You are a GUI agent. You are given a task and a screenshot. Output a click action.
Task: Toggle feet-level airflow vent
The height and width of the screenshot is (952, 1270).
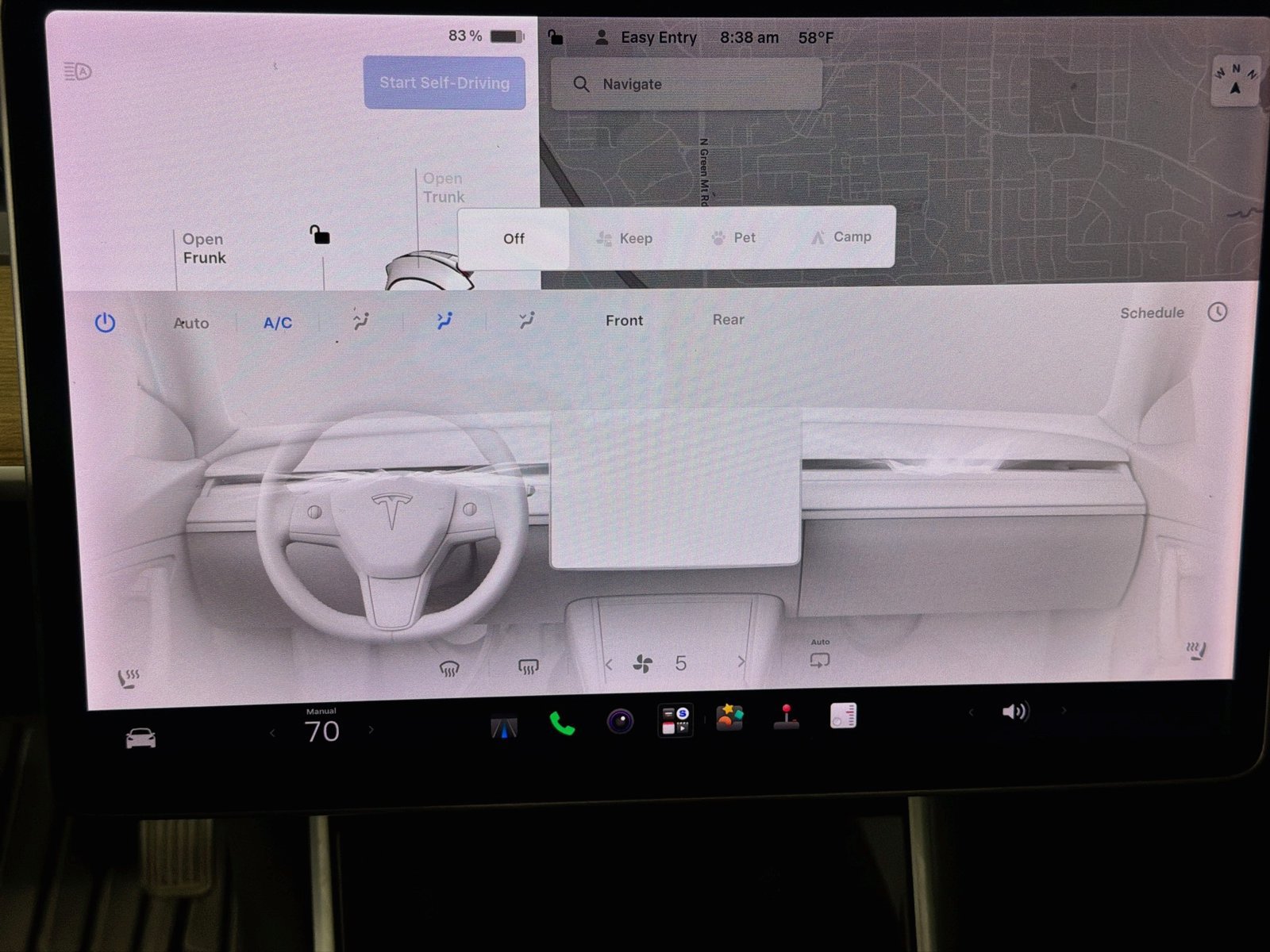coord(527,320)
